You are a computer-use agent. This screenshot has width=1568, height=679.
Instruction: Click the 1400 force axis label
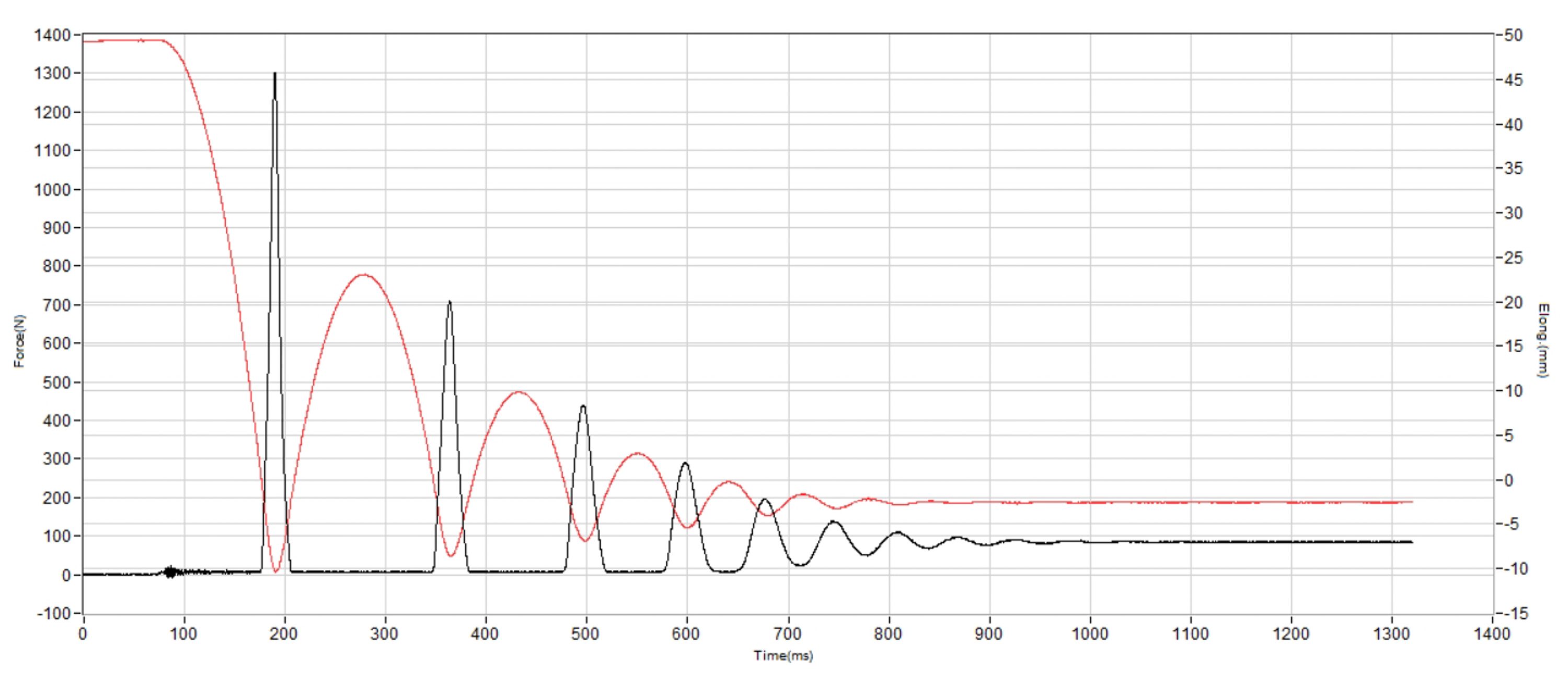point(52,36)
